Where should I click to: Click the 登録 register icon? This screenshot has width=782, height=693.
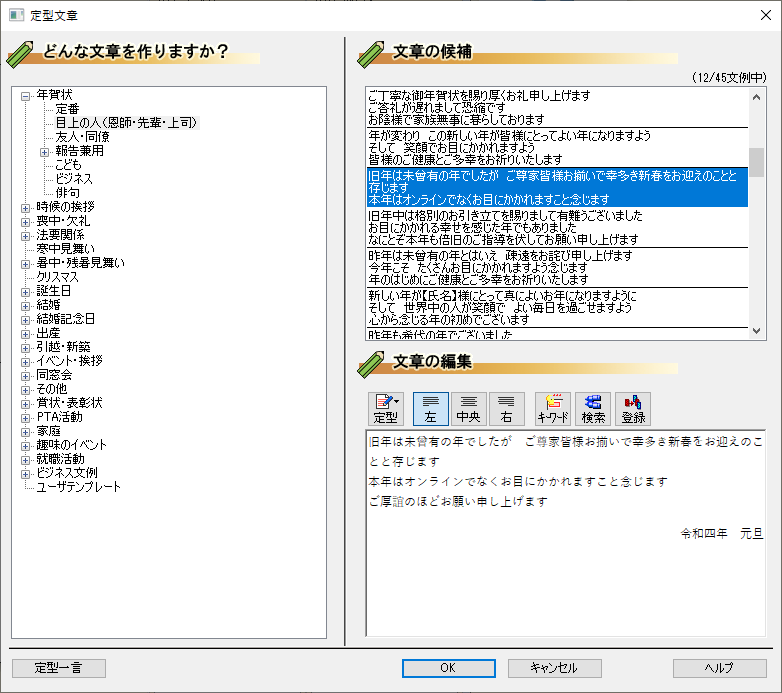coord(633,409)
